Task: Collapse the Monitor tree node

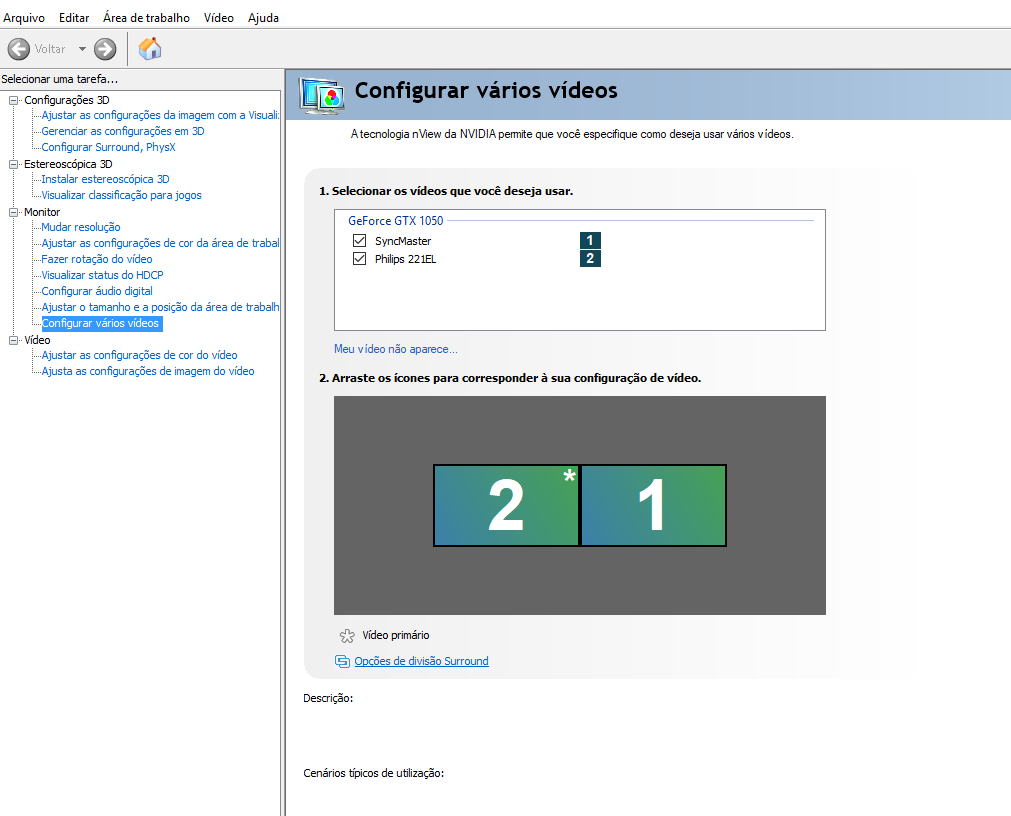Action: click(14, 212)
